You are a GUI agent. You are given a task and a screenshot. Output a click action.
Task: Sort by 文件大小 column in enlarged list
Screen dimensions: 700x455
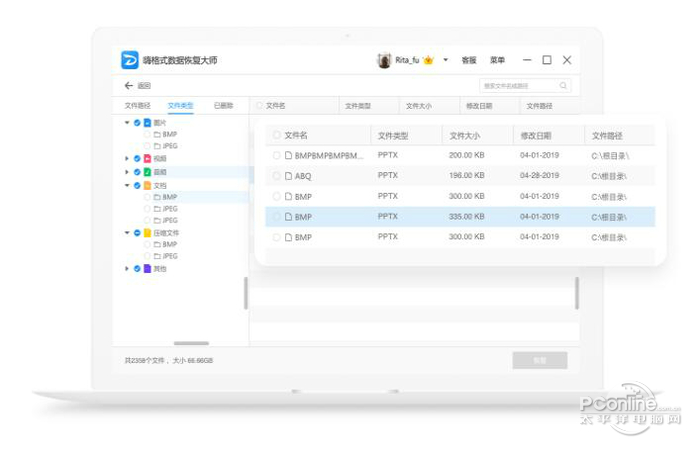[x=464, y=136]
